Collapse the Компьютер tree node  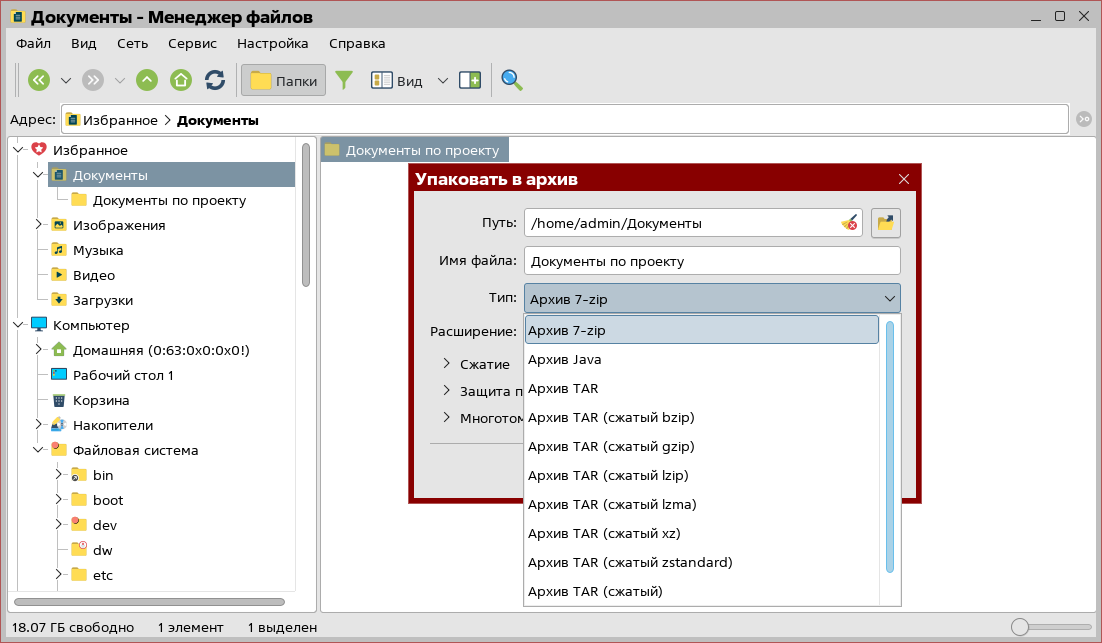19,325
